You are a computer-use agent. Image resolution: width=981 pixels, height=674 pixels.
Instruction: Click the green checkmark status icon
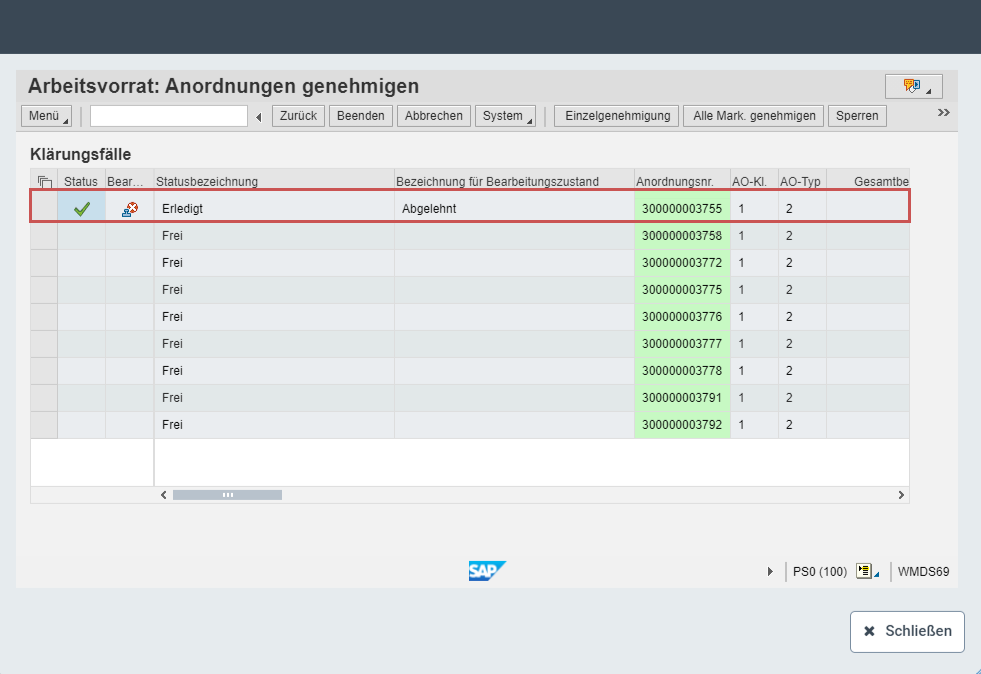tap(82, 207)
